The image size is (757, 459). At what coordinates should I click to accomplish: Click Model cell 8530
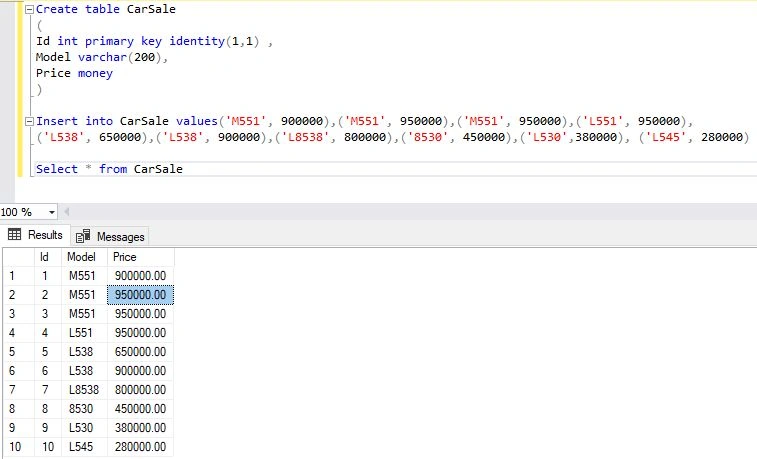(x=84, y=408)
